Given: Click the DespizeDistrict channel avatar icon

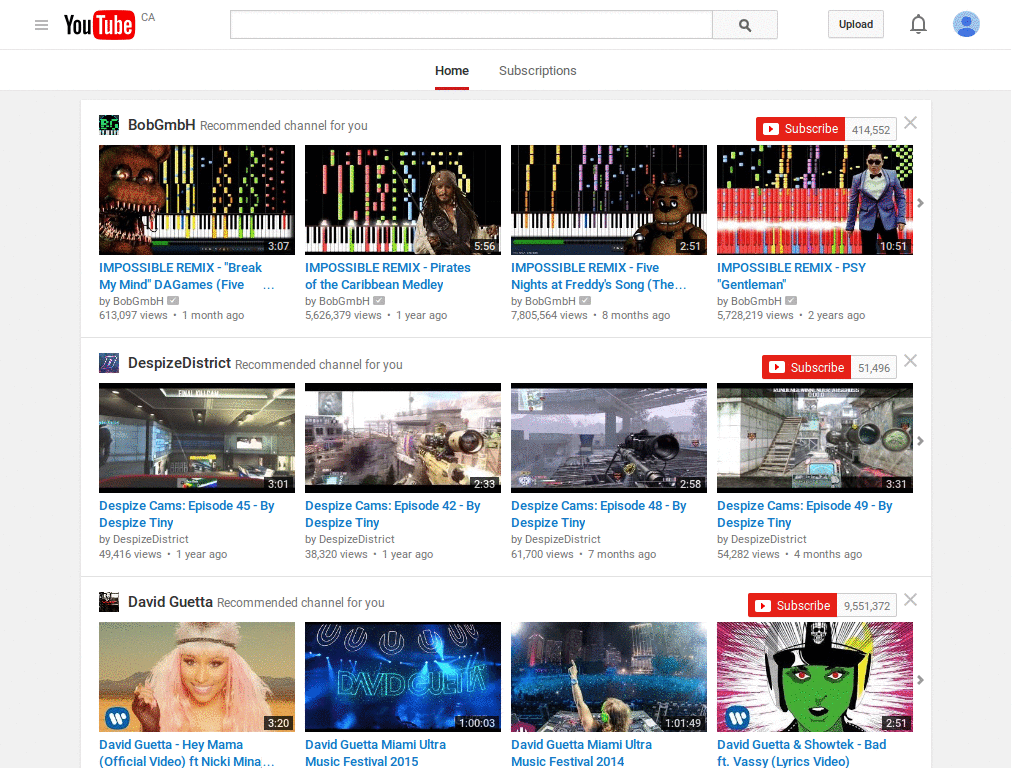Looking at the screenshot, I should (x=109, y=363).
